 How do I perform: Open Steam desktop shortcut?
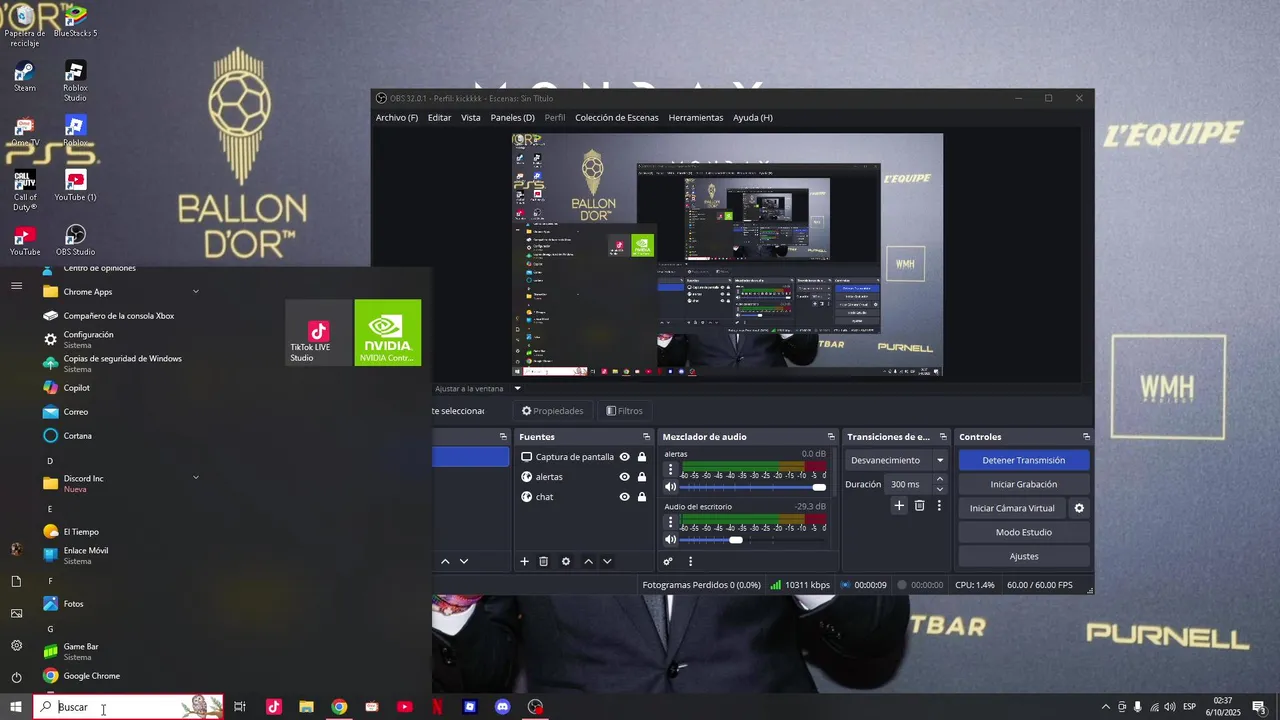[25, 77]
